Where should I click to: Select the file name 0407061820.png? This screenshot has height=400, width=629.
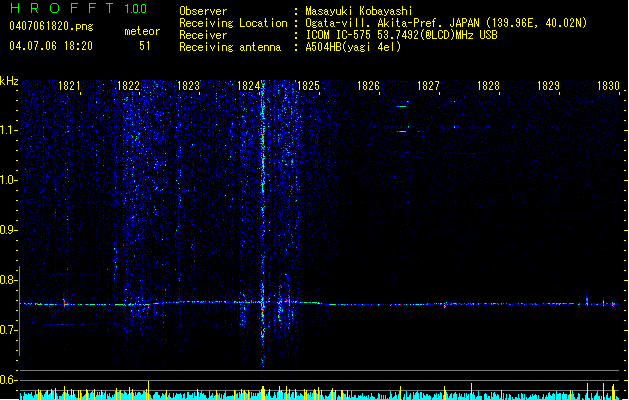[x=51, y=26]
